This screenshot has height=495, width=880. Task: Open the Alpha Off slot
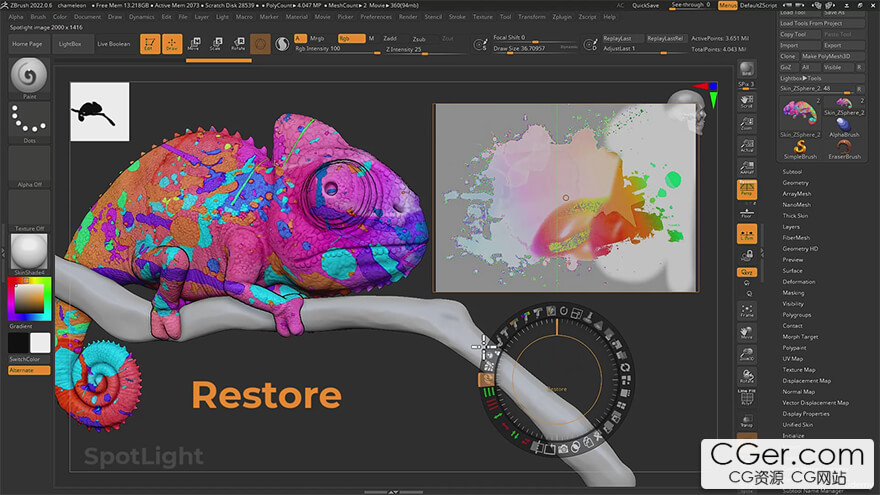[x=29, y=166]
